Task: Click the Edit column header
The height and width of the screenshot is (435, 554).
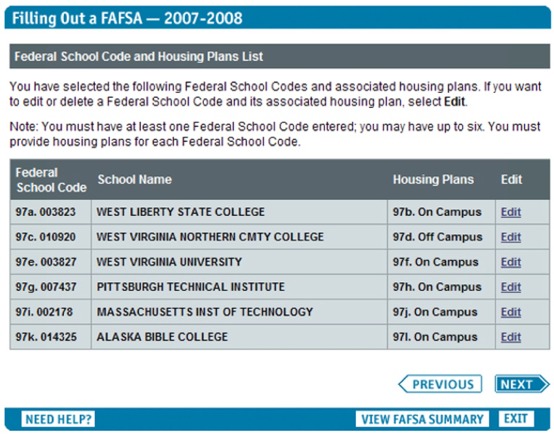Action: 511,180
